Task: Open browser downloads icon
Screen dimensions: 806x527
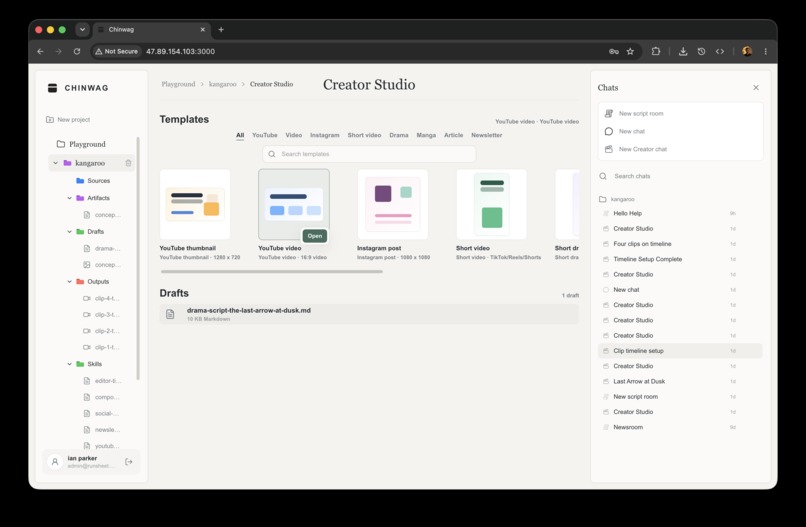Action: [683, 51]
